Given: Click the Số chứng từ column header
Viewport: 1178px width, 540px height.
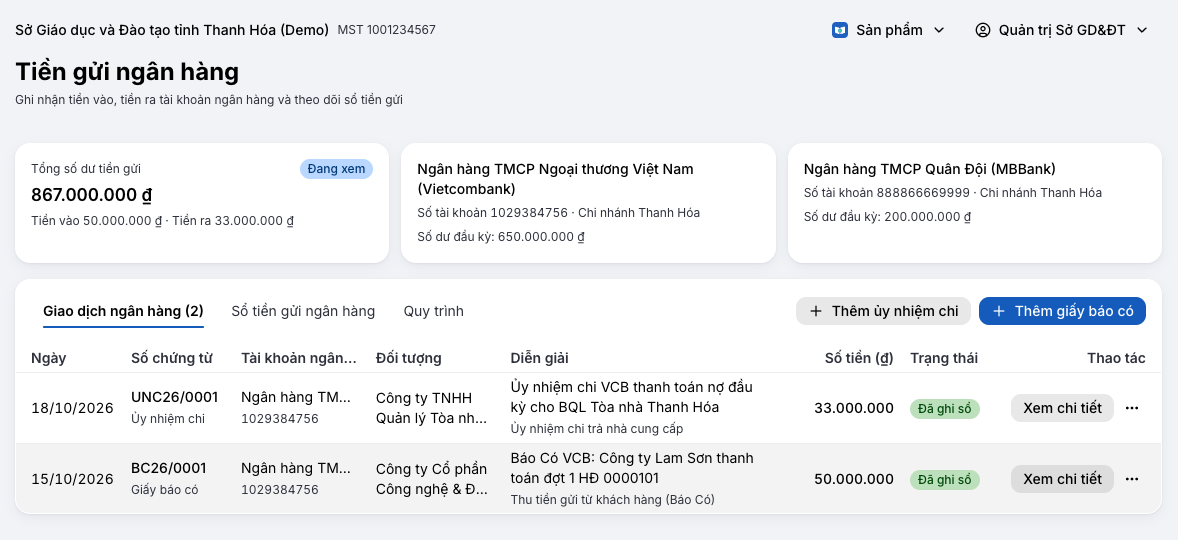Looking at the screenshot, I should tap(171, 358).
